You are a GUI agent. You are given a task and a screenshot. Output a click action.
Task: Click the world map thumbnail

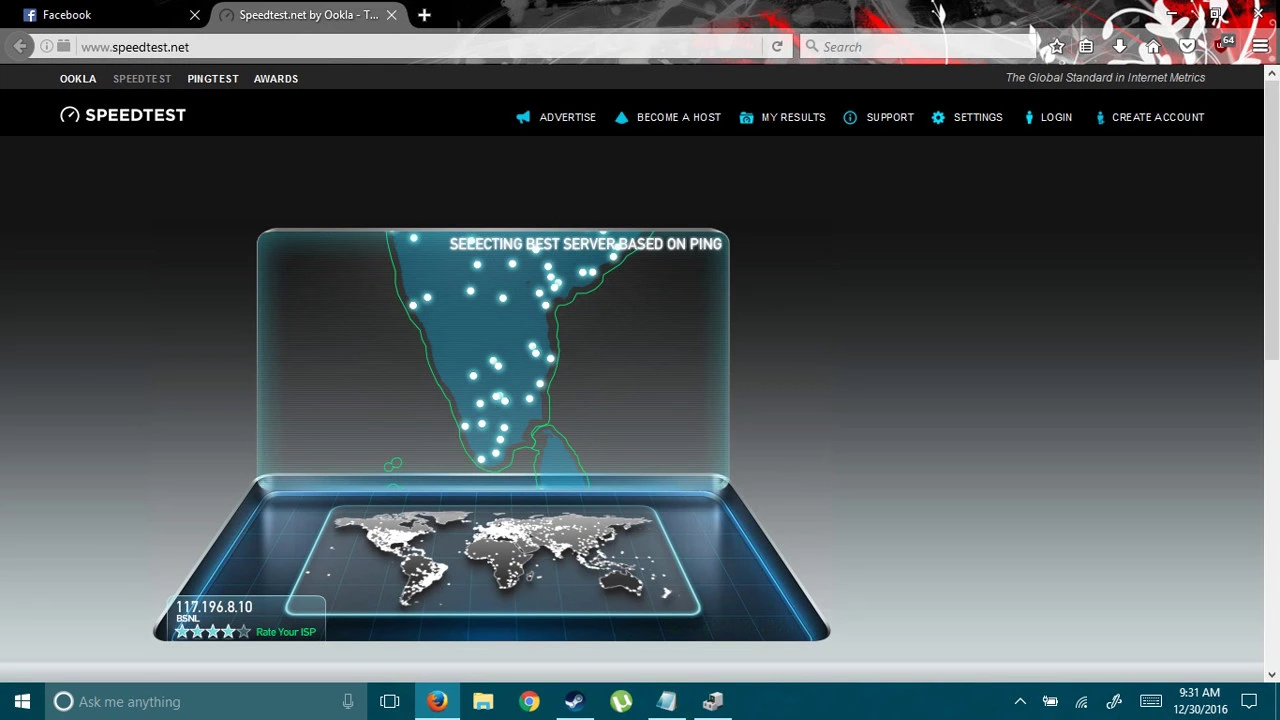pyautogui.click(x=493, y=560)
